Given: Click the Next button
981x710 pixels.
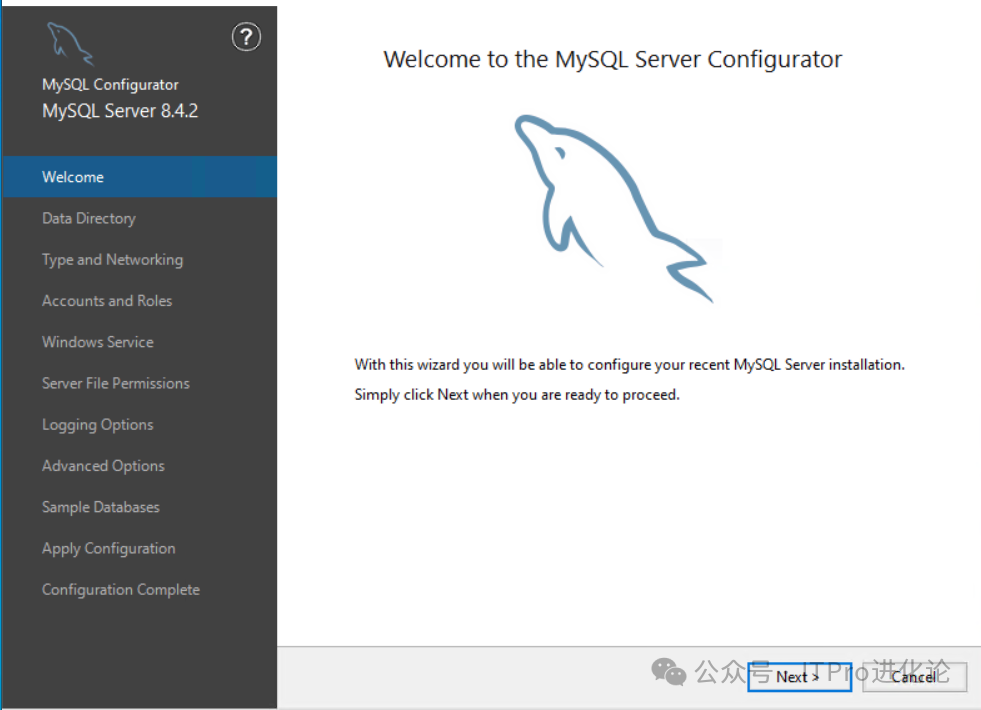Looking at the screenshot, I should pyautogui.click(x=799, y=677).
